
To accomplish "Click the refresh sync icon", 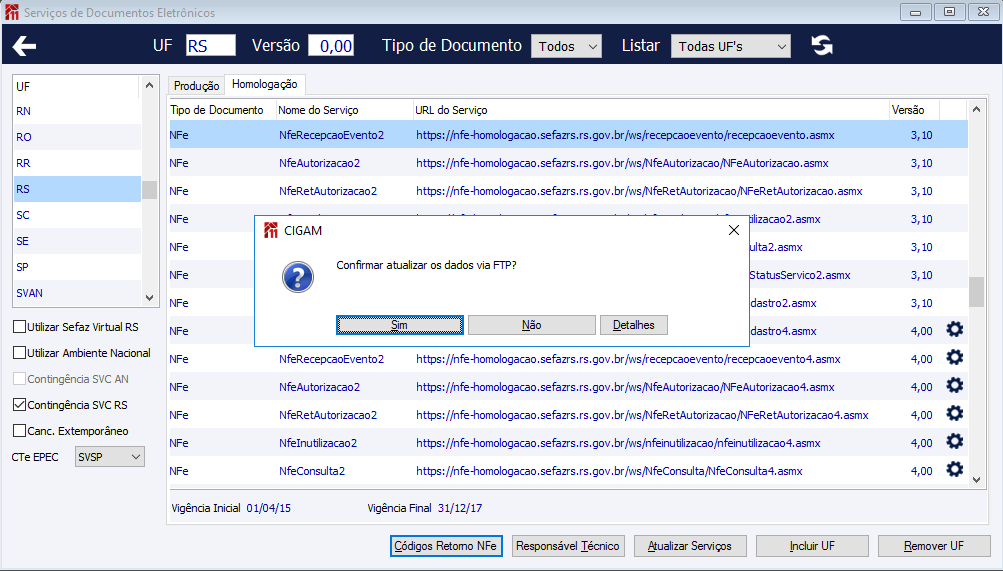I will pos(822,45).
